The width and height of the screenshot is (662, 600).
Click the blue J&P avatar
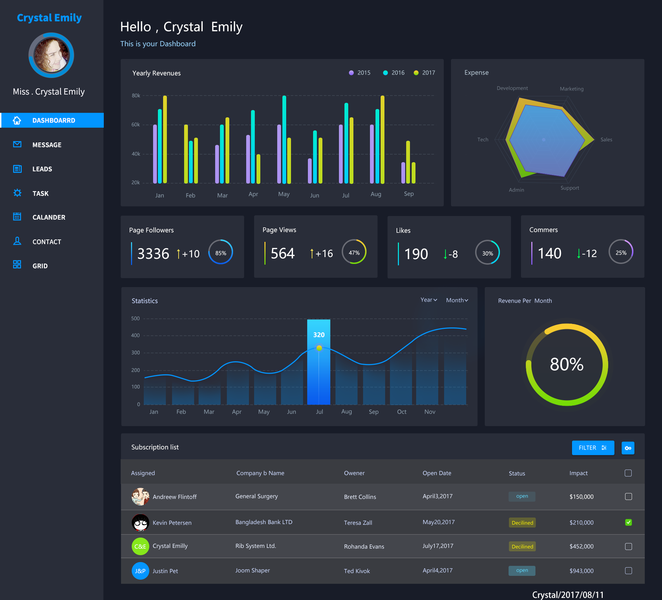tap(140, 571)
